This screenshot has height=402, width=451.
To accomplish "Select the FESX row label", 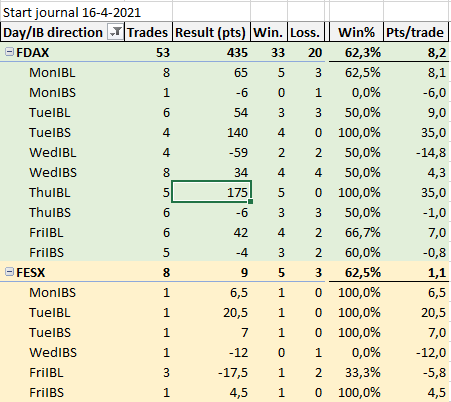I will coord(30,272).
